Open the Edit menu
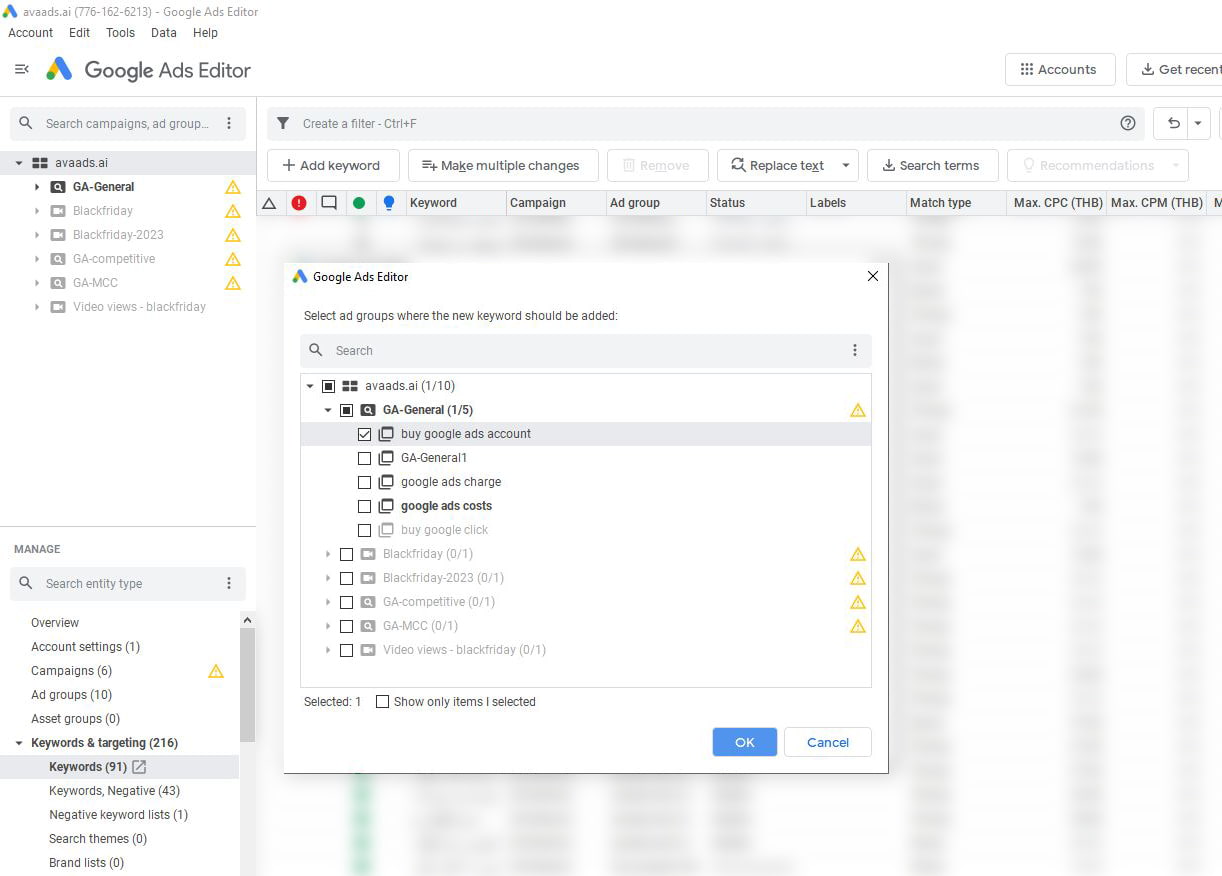Screen dimensions: 1222x876 coord(79,33)
